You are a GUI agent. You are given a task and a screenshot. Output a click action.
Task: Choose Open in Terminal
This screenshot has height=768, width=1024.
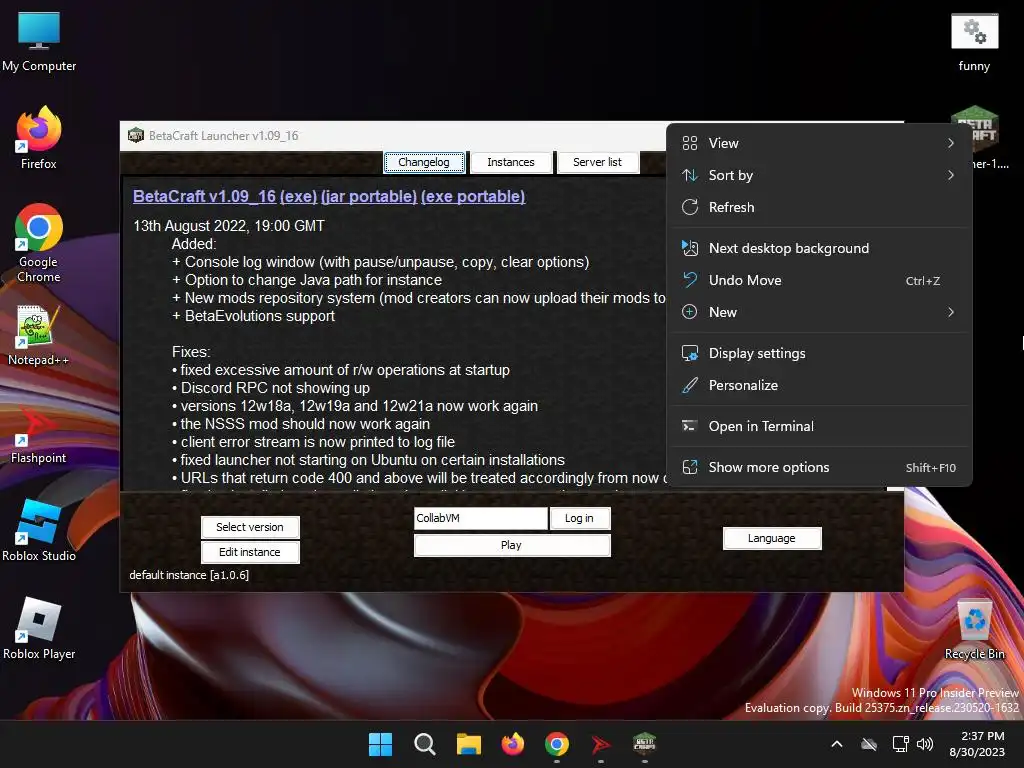[819, 426]
